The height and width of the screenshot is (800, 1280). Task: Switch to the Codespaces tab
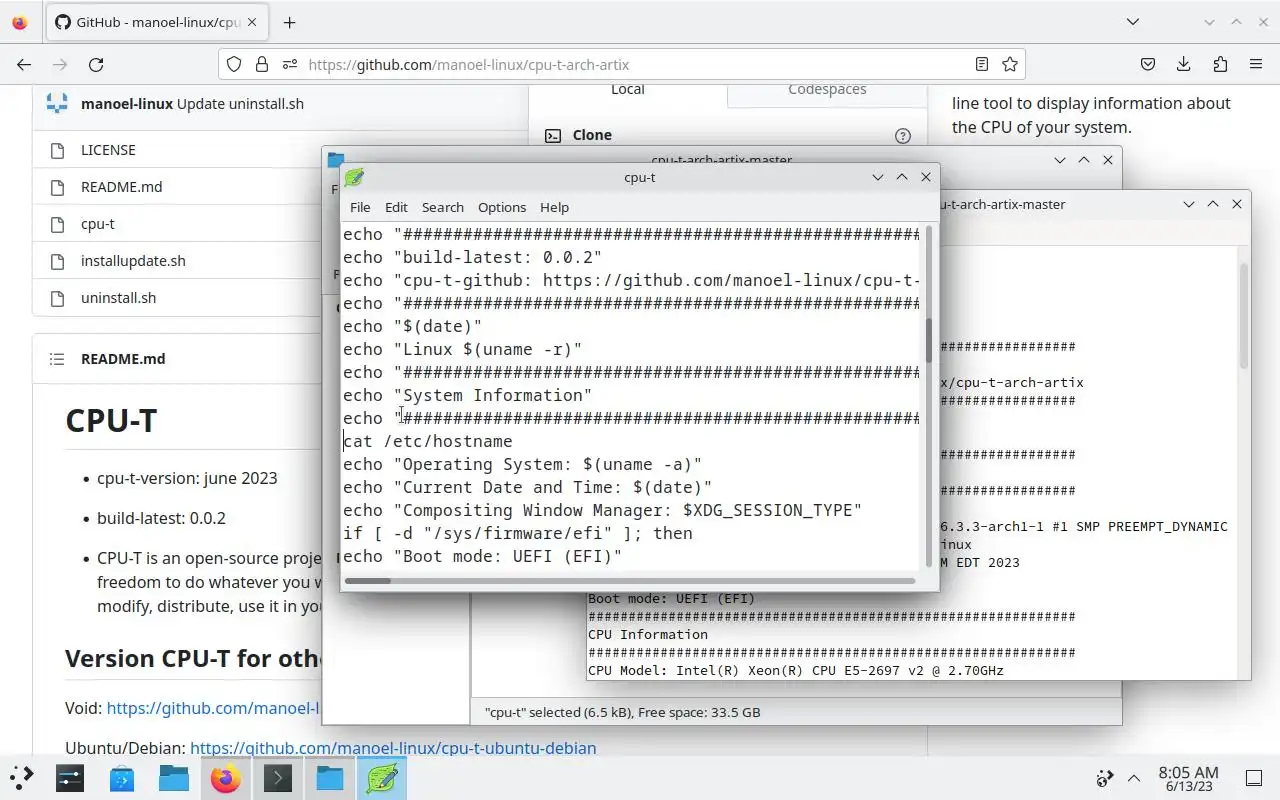[827, 90]
